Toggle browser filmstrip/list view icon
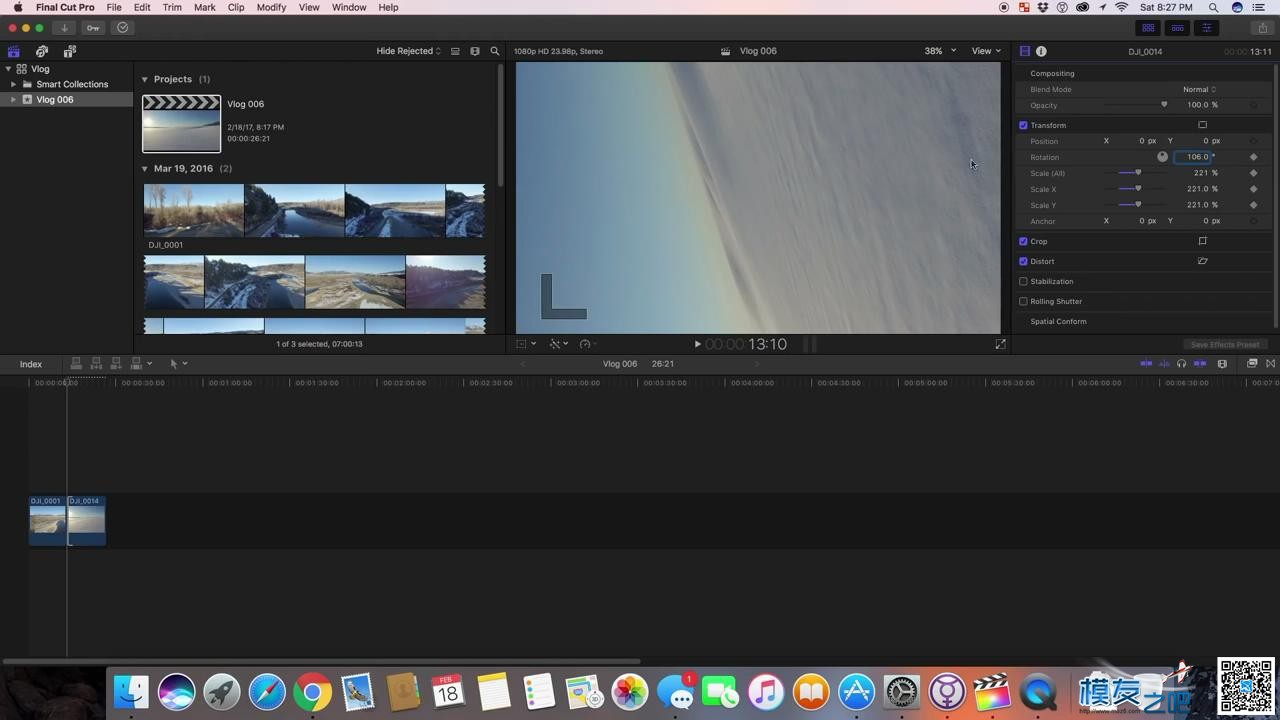1280x720 pixels. click(x=455, y=51)
